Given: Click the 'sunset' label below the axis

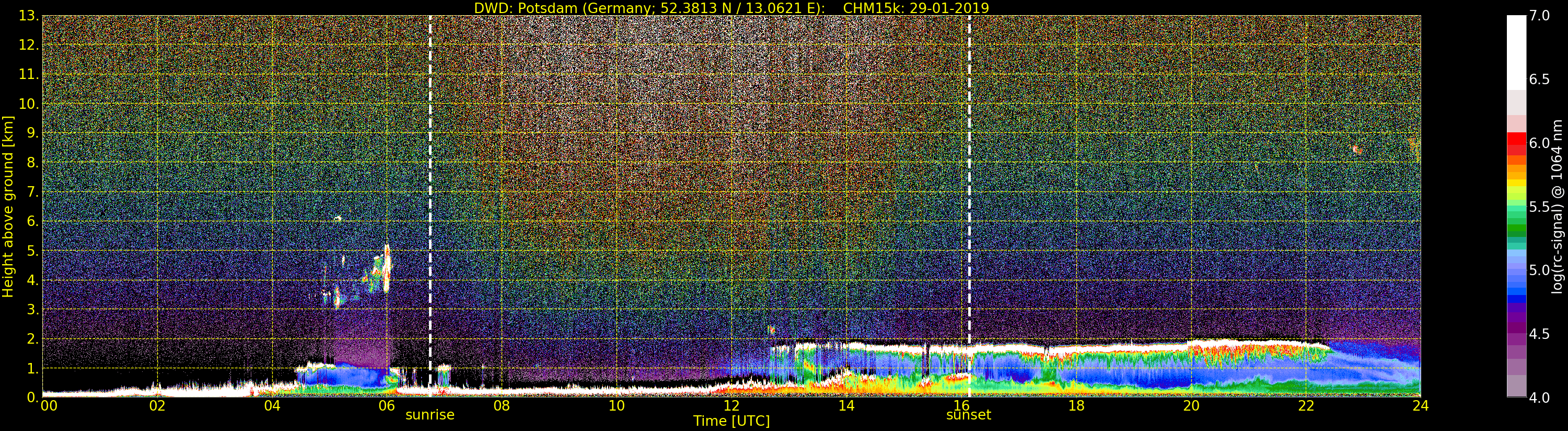Looking at the screenshot, I should pyautogui.click(x=968, y=415).
